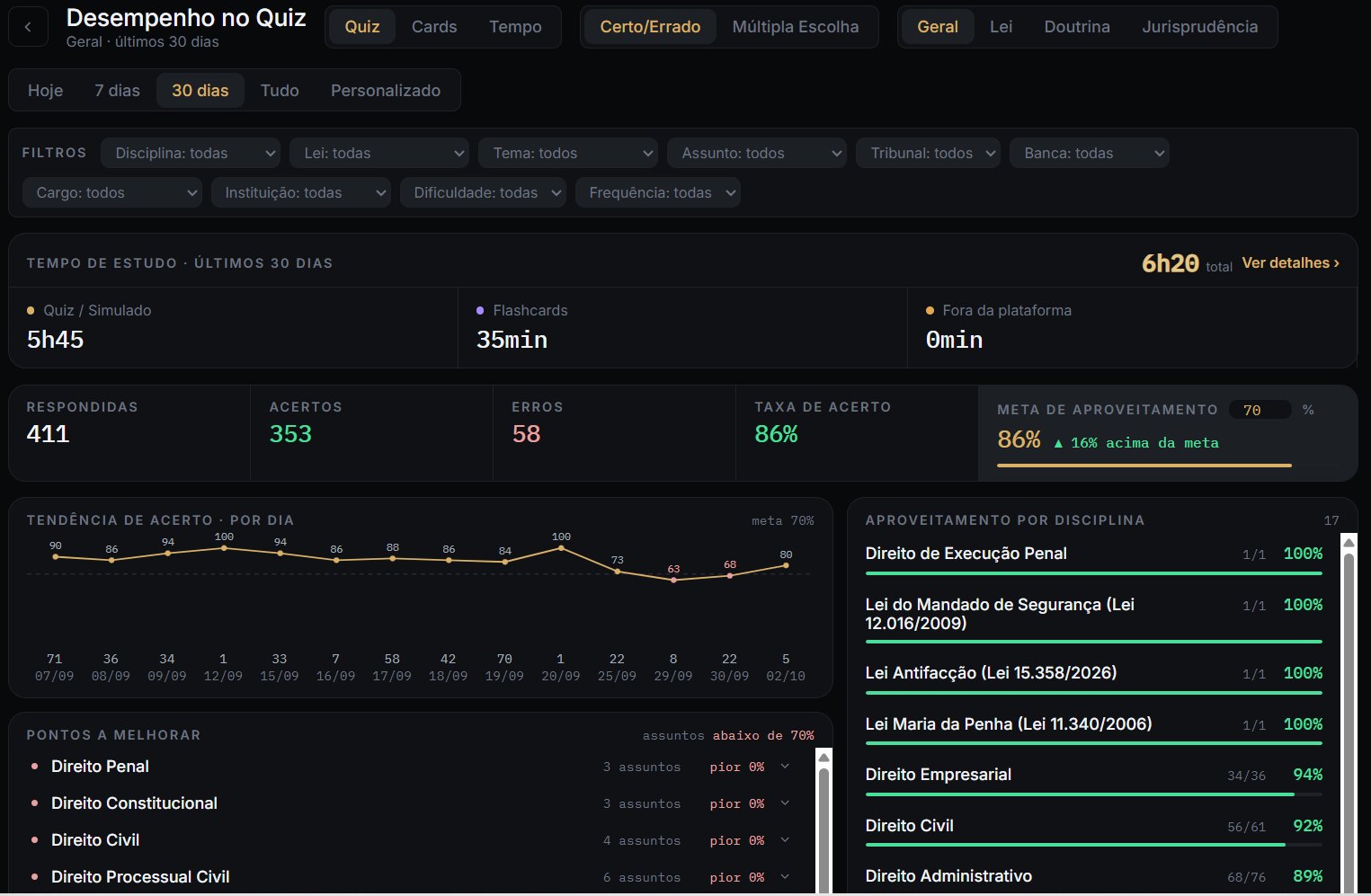Click the Lei Antifacção discipline row

pyautogui.click(x=1094, y=679)
